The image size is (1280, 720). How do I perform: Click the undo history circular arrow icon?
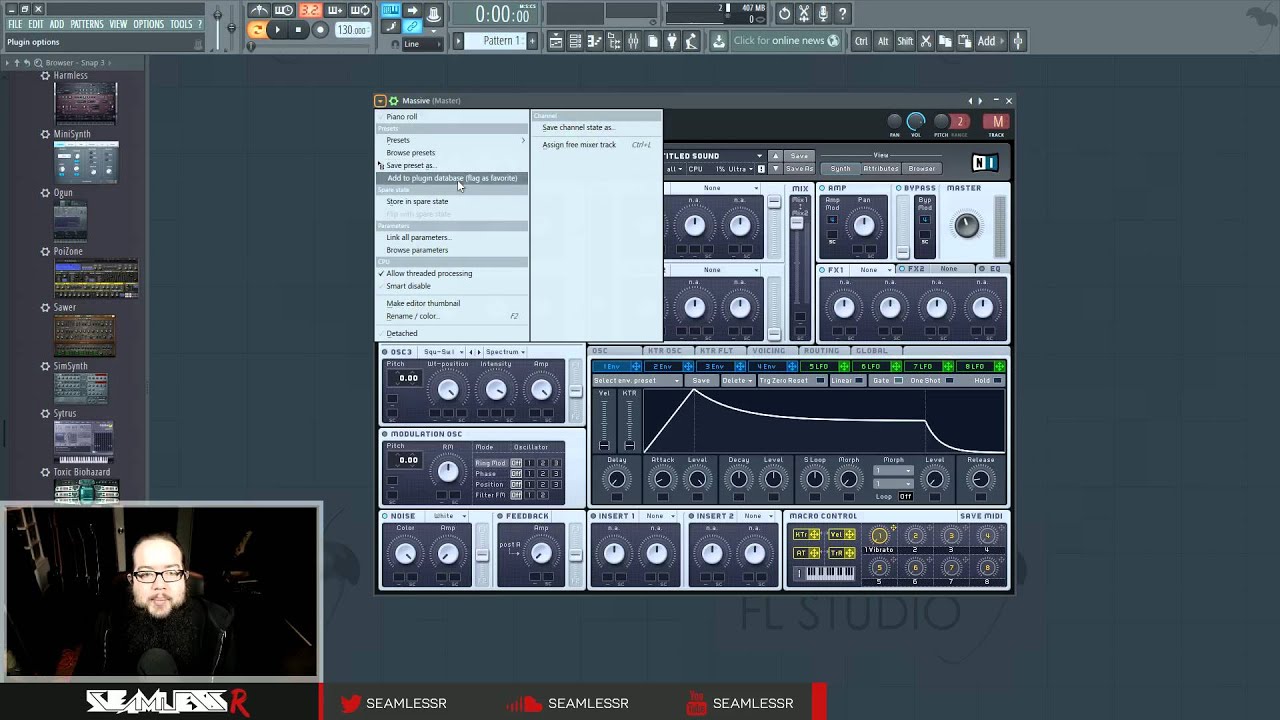tap(784, 13)
